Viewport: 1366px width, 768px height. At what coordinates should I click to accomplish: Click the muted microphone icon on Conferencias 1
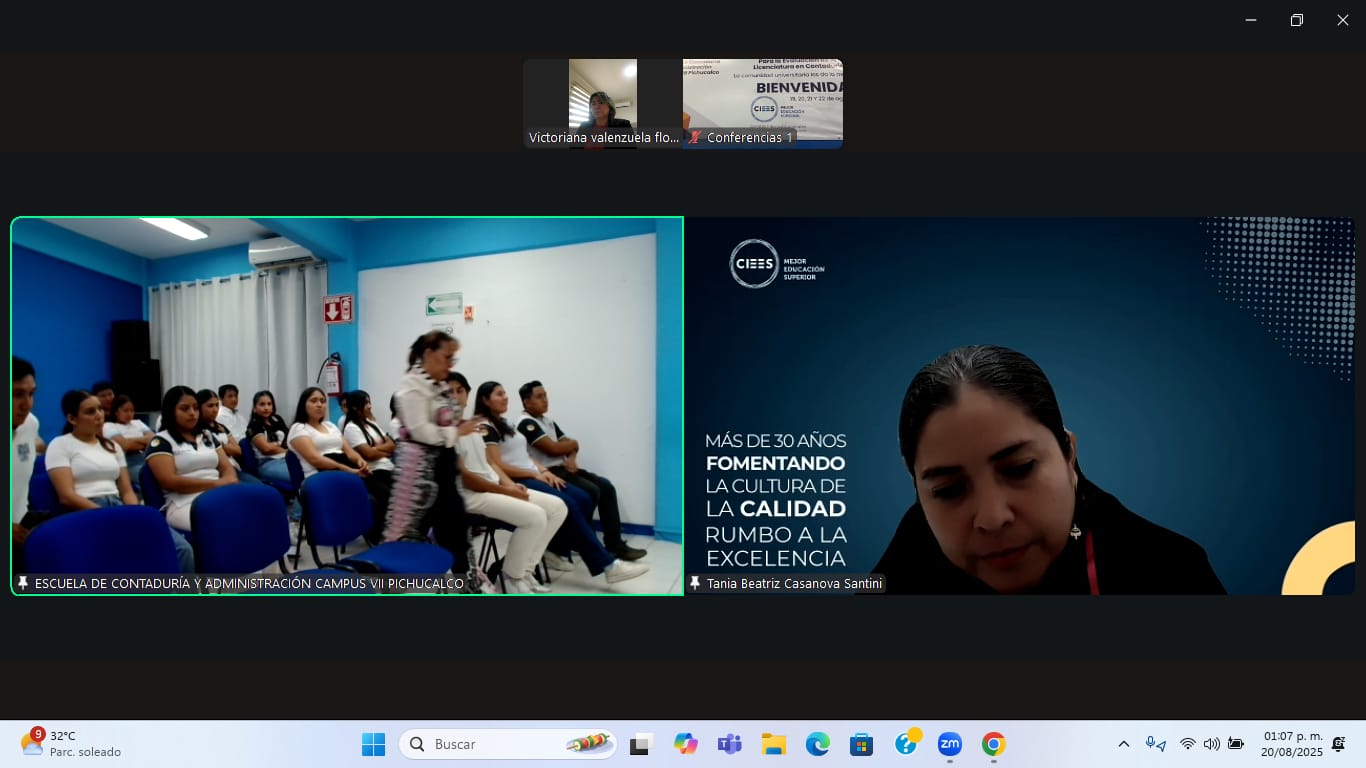pyautogui.click(x=695, y=137)
